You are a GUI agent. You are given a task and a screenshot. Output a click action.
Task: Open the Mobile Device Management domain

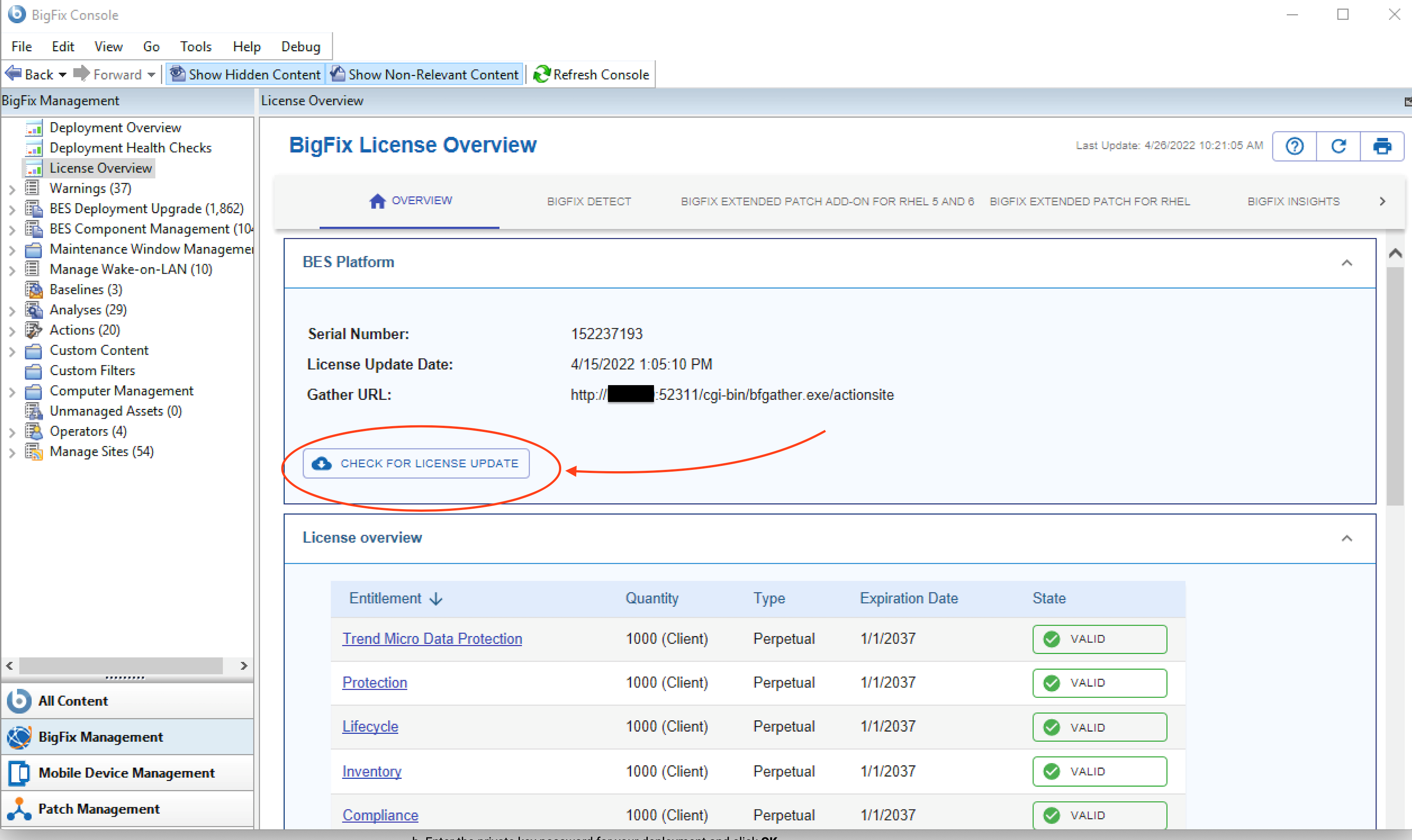point(126,772)
